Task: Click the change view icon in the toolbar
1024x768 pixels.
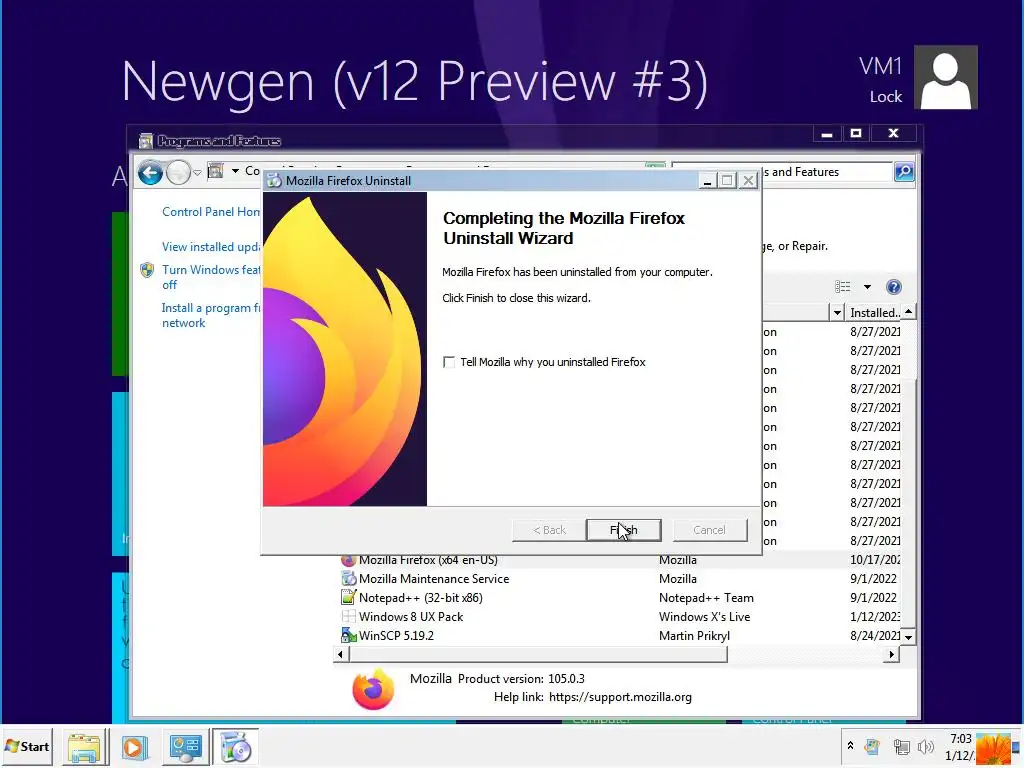Action: coord(842,287)
